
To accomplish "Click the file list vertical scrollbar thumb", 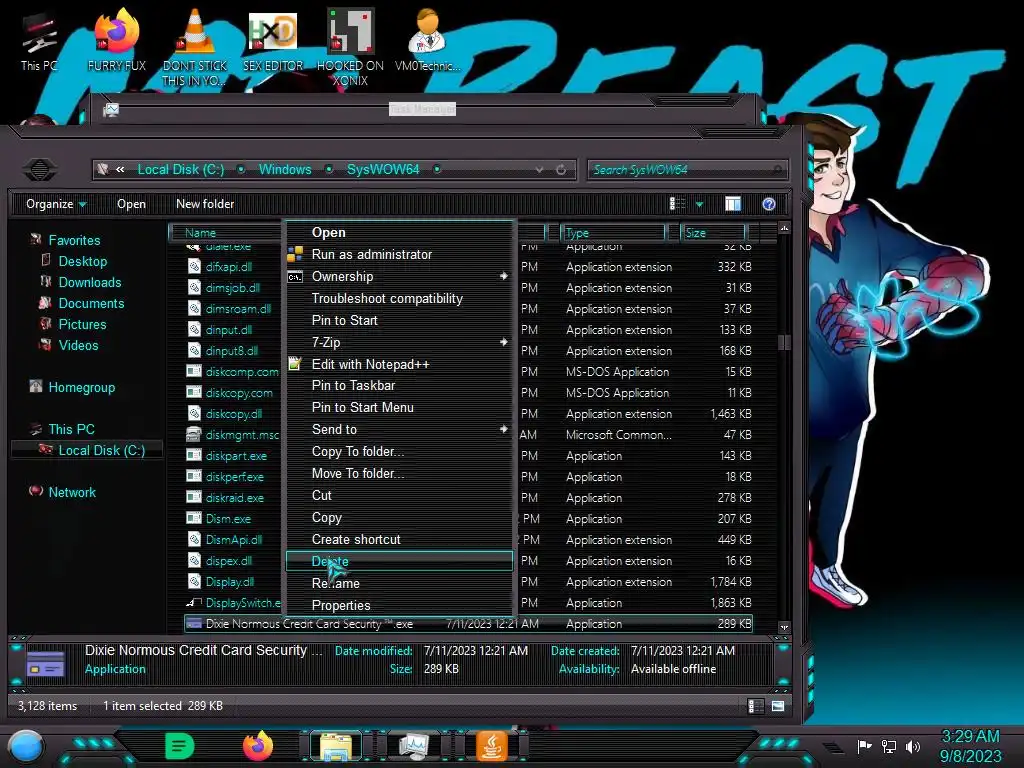I will click(784, 342).
